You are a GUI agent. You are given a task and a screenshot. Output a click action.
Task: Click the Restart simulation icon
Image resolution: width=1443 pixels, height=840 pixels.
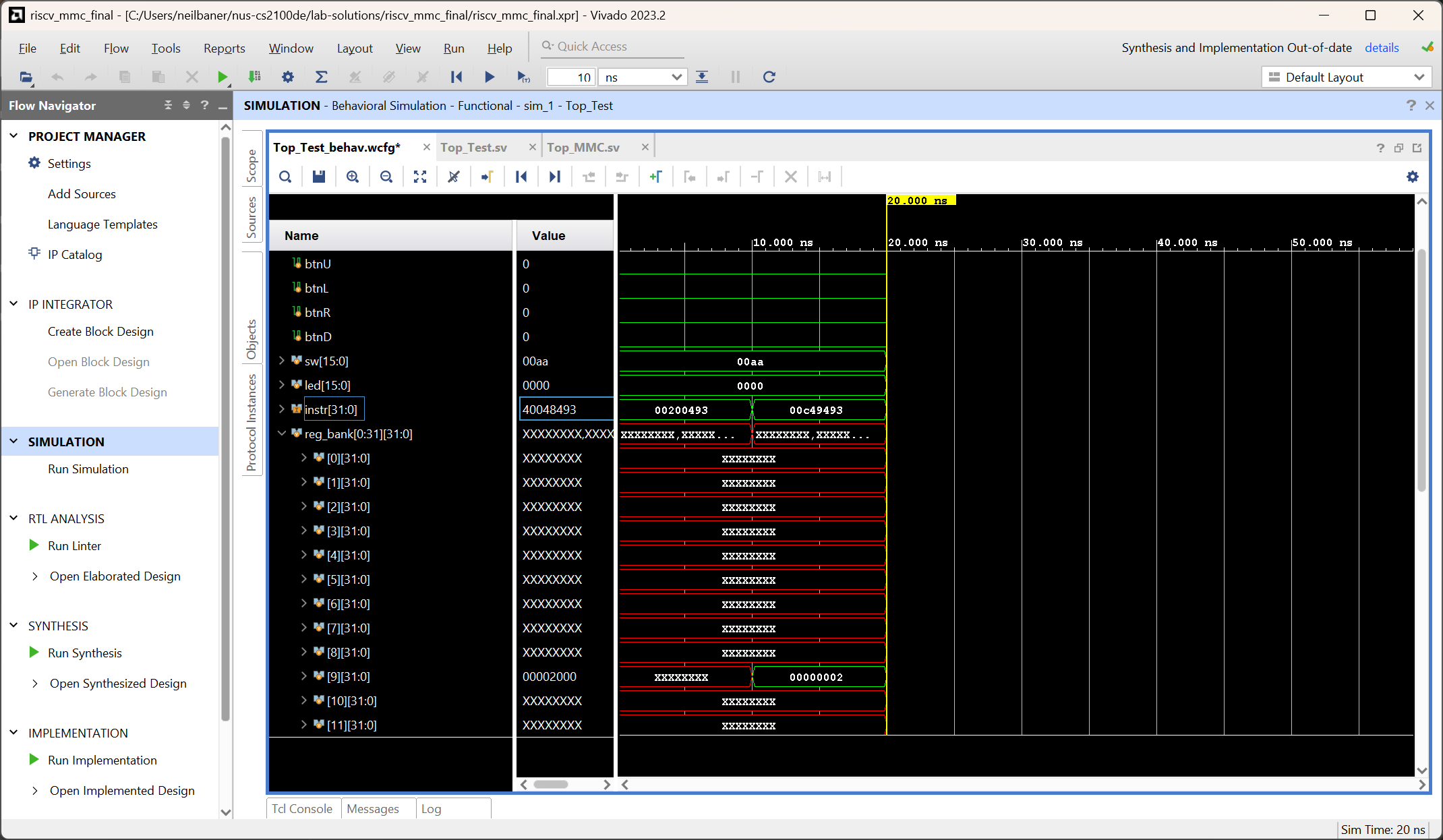(457, 77)
